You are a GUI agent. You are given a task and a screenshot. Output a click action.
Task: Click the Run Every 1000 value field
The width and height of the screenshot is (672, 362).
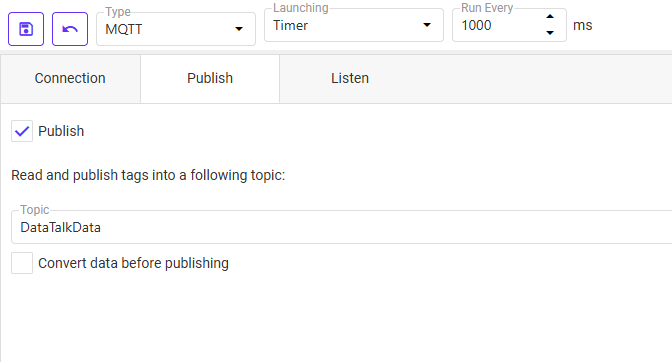tap(499, 25)
